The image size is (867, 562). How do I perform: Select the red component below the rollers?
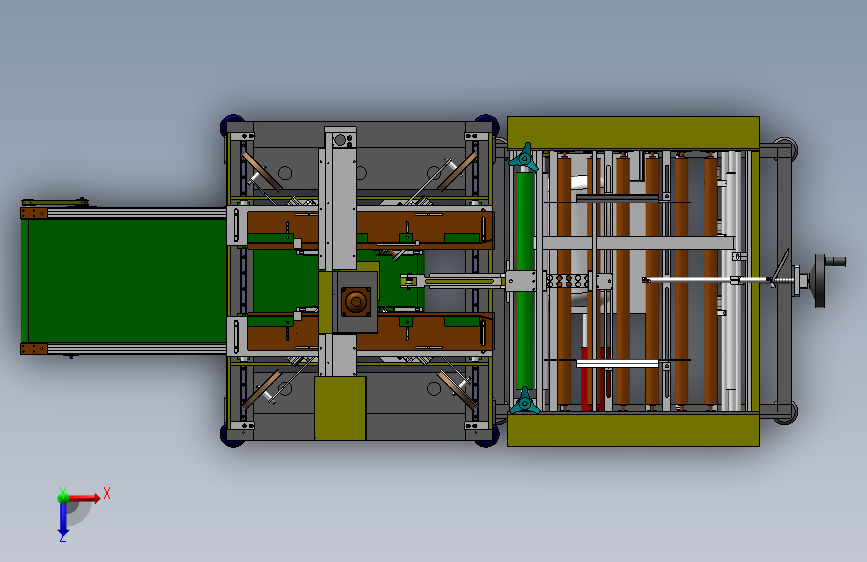pos(596,378)
